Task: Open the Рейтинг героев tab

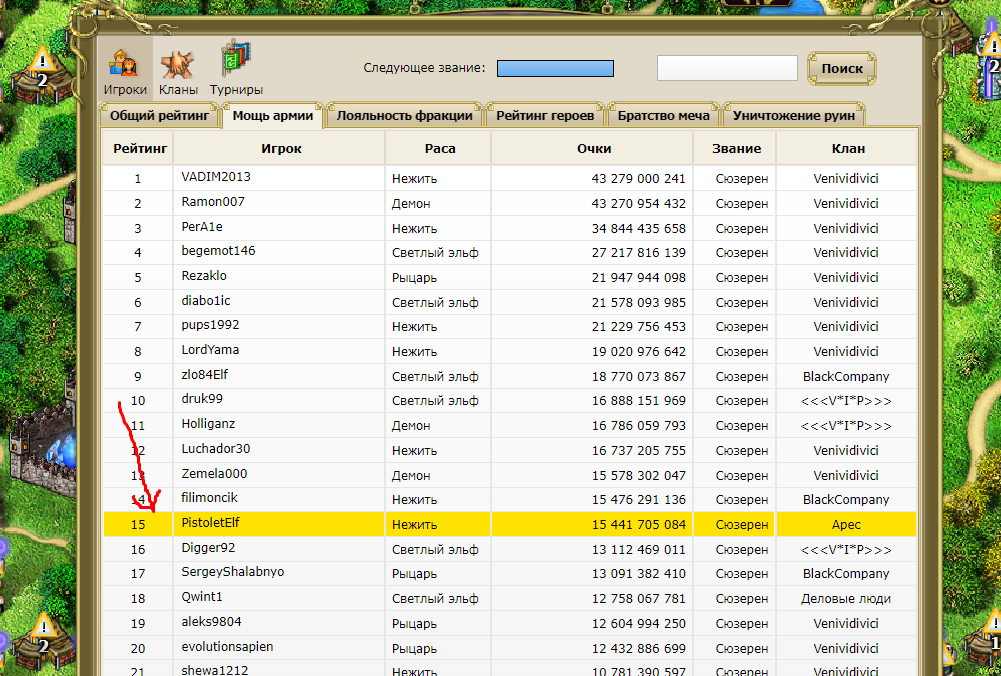Action: [x=545, y=116]
